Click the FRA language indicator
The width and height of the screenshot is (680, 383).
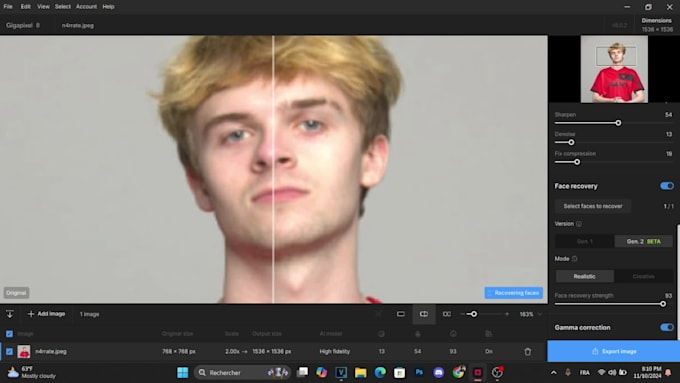click(584, 373)
